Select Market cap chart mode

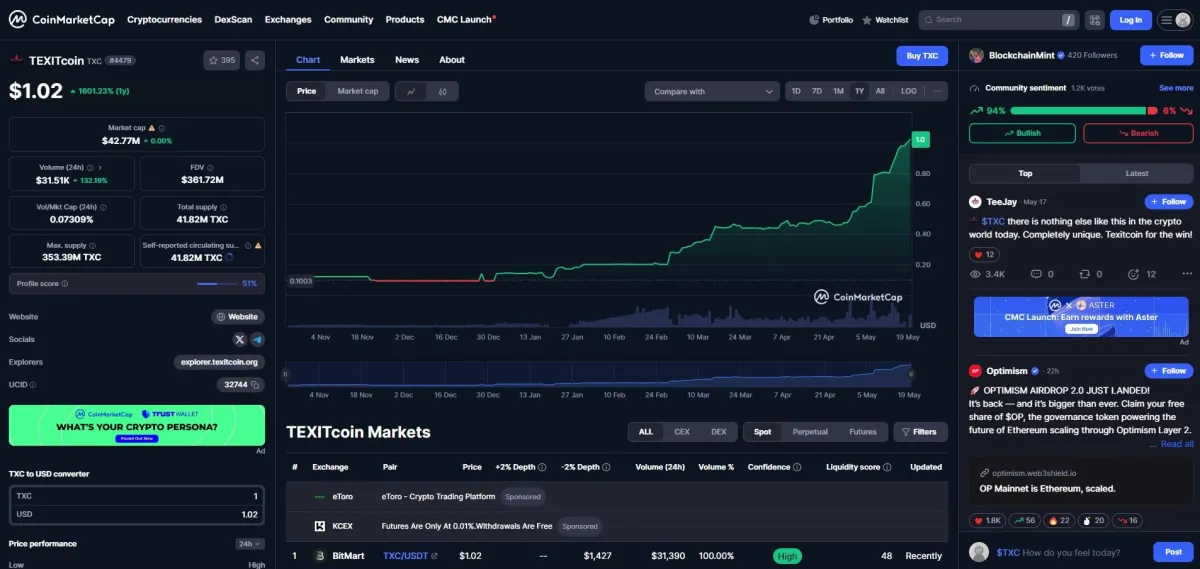pyautogui.click(x=358, y=91)
